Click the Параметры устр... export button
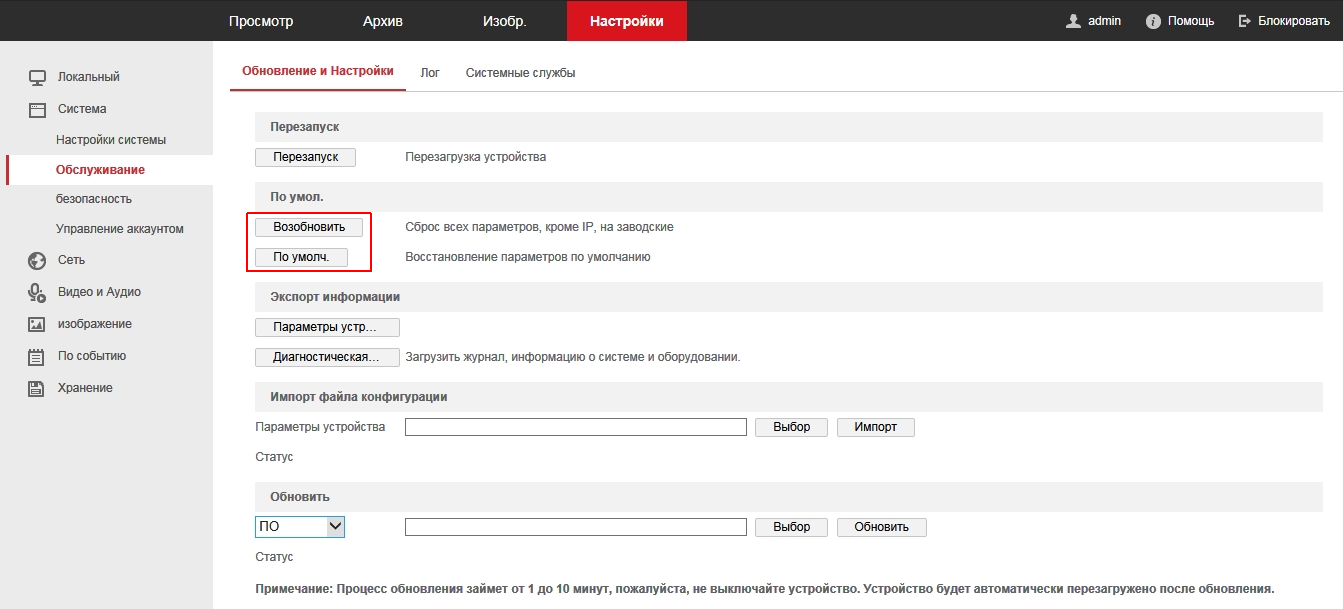This screenshot has height=609, width=1343. coord(328,327)
